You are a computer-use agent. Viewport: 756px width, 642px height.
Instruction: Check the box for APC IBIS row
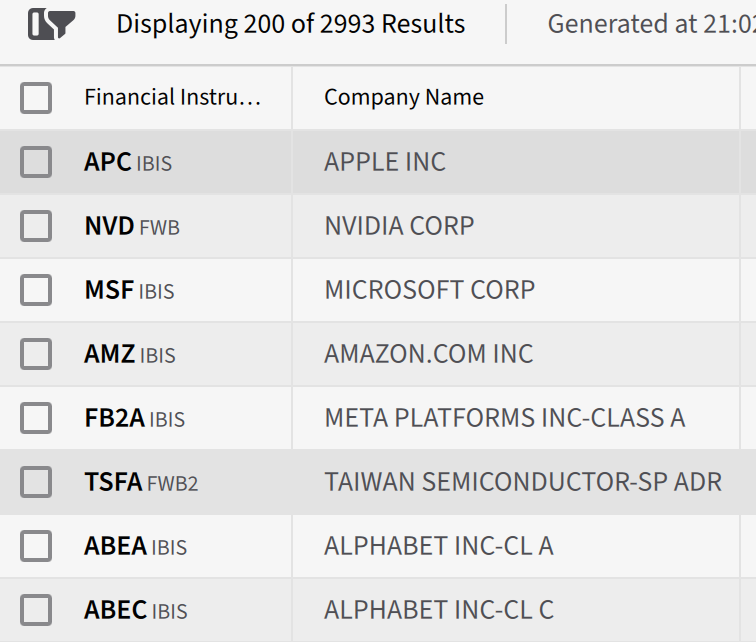pos(36,162)
